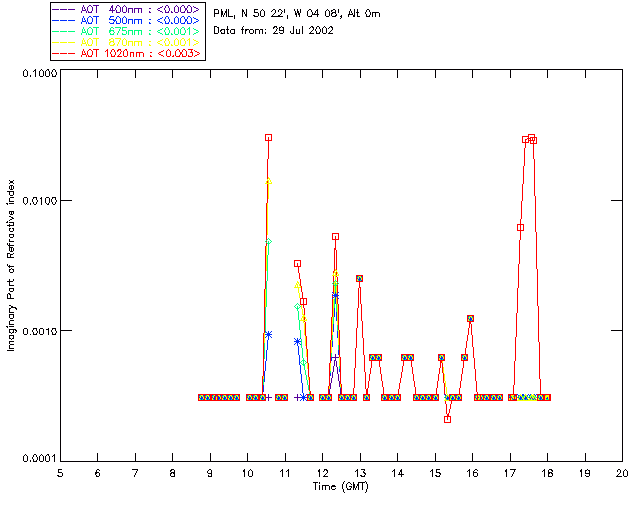The image size is (640, 512).
Task: Click the Time (GMT) axis title
Action: [x=340, y=487]
